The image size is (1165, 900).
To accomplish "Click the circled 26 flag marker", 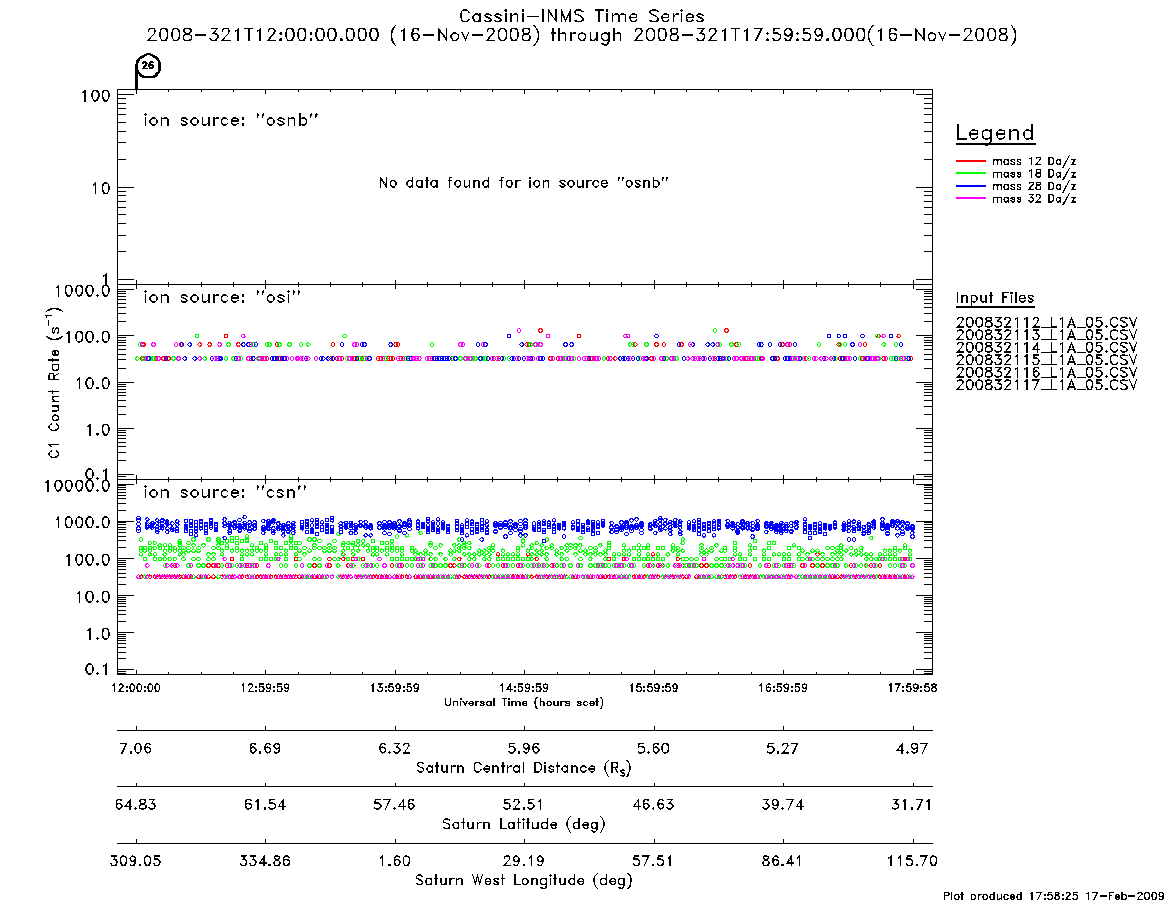I will coord(149,66).
